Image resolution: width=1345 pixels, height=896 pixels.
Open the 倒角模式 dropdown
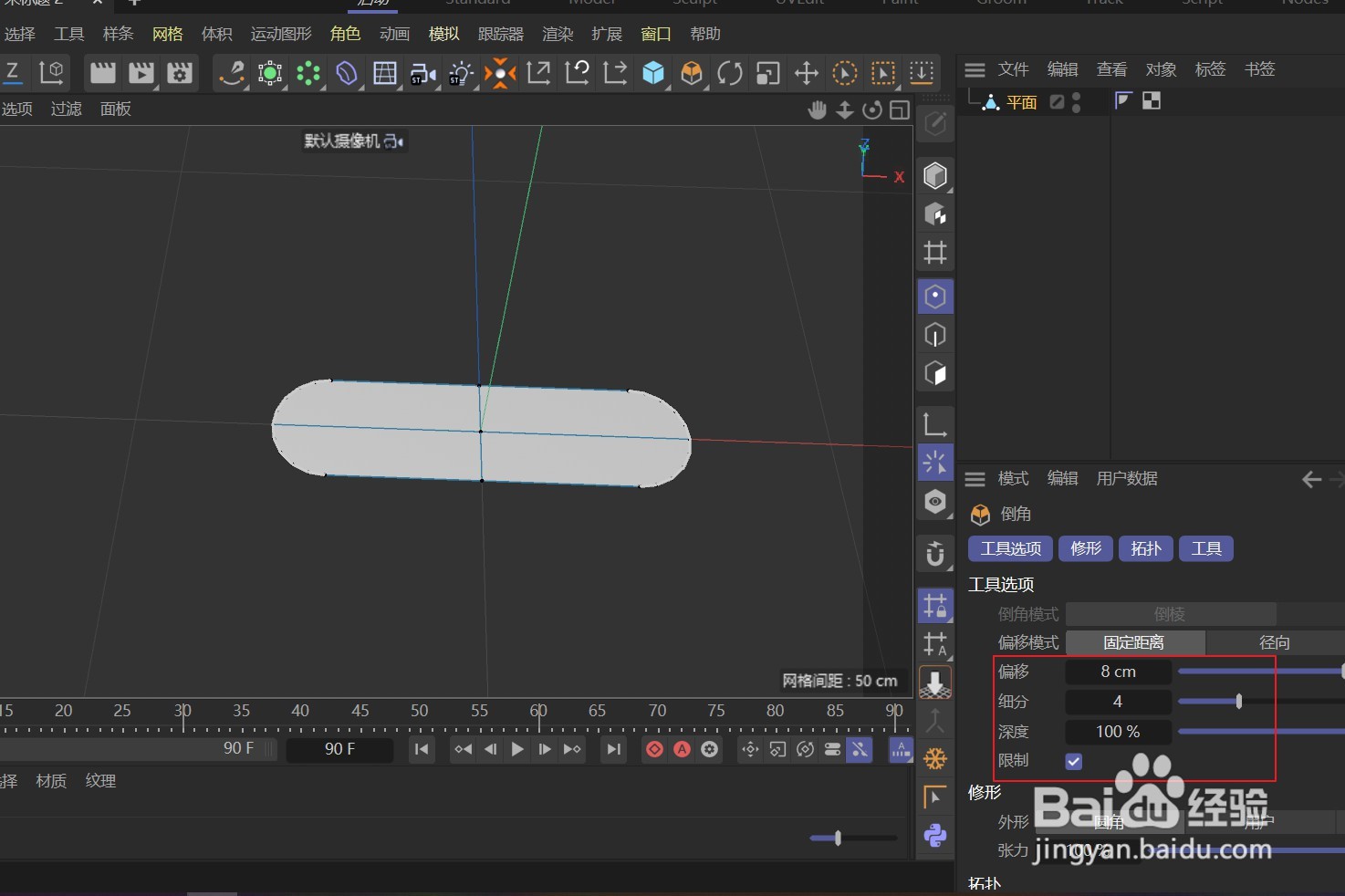pos(1171,614)
